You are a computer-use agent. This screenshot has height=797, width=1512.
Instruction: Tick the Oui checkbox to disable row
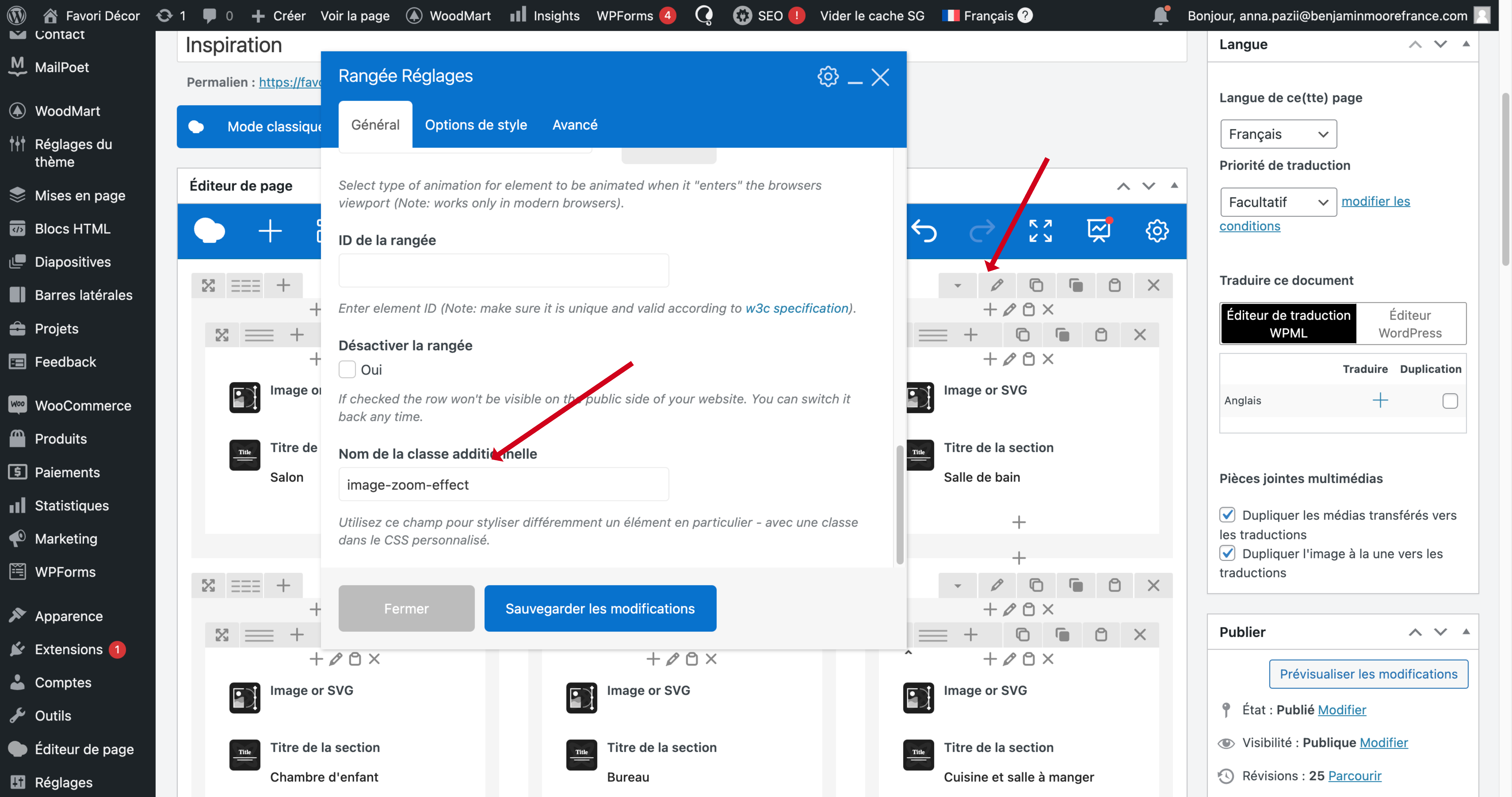(x=347, y=369)
